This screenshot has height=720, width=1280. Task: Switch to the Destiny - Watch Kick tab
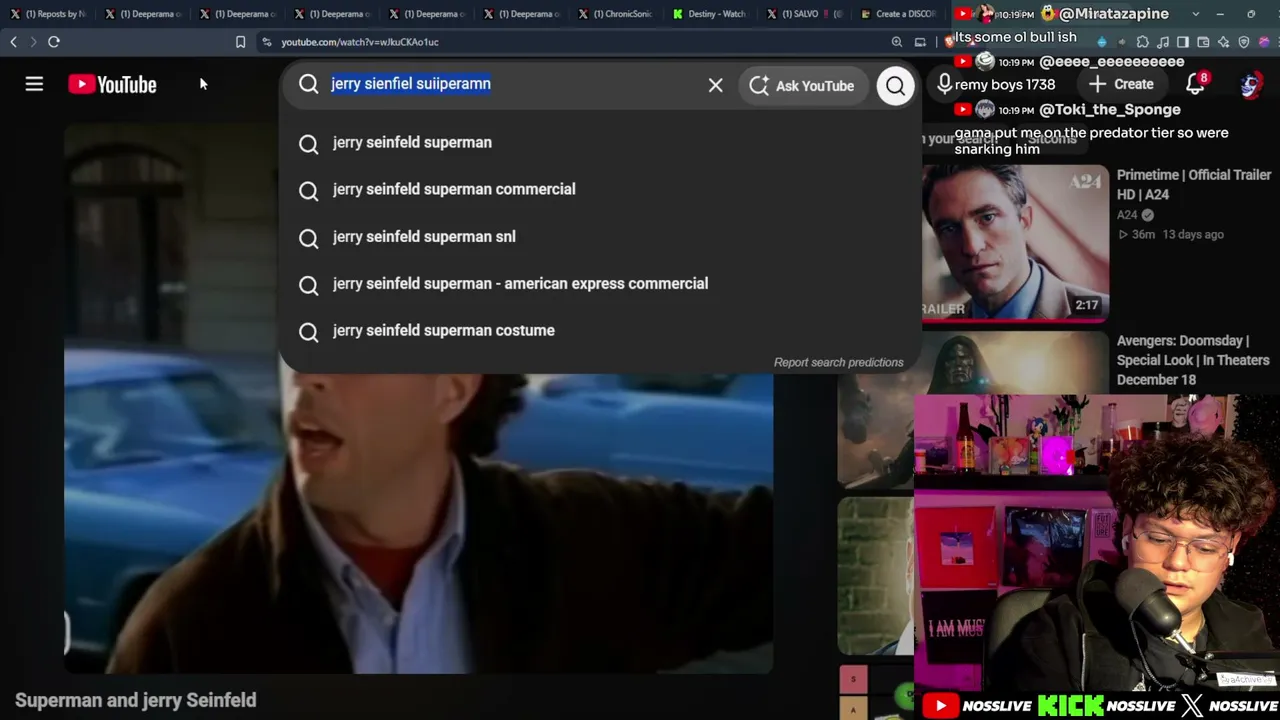pyautogui.click(x=710, y=14)
